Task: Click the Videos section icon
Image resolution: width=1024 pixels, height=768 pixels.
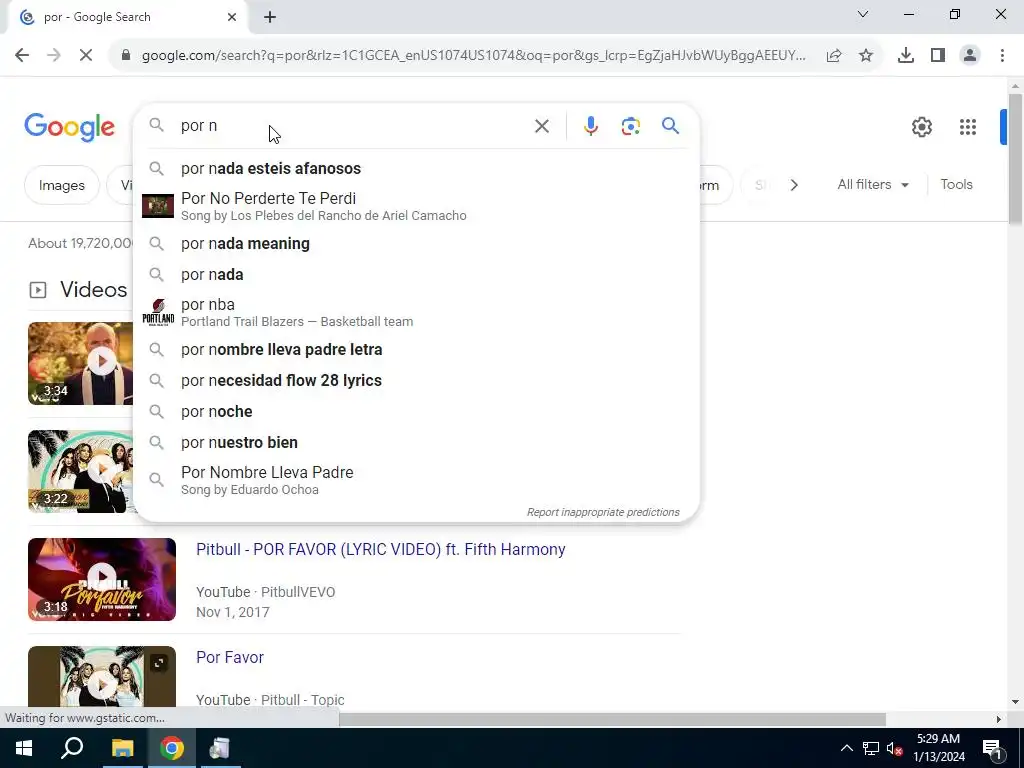Action: (38, 290)
